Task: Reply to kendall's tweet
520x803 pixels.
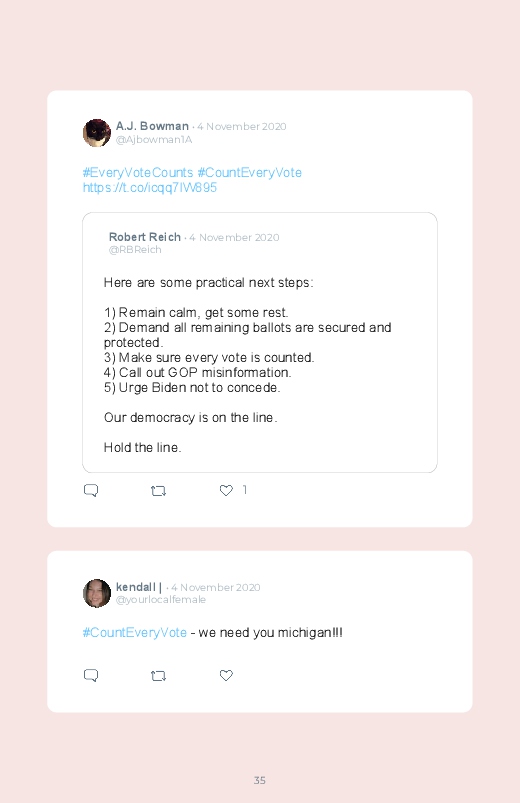Action: point(91,675)
